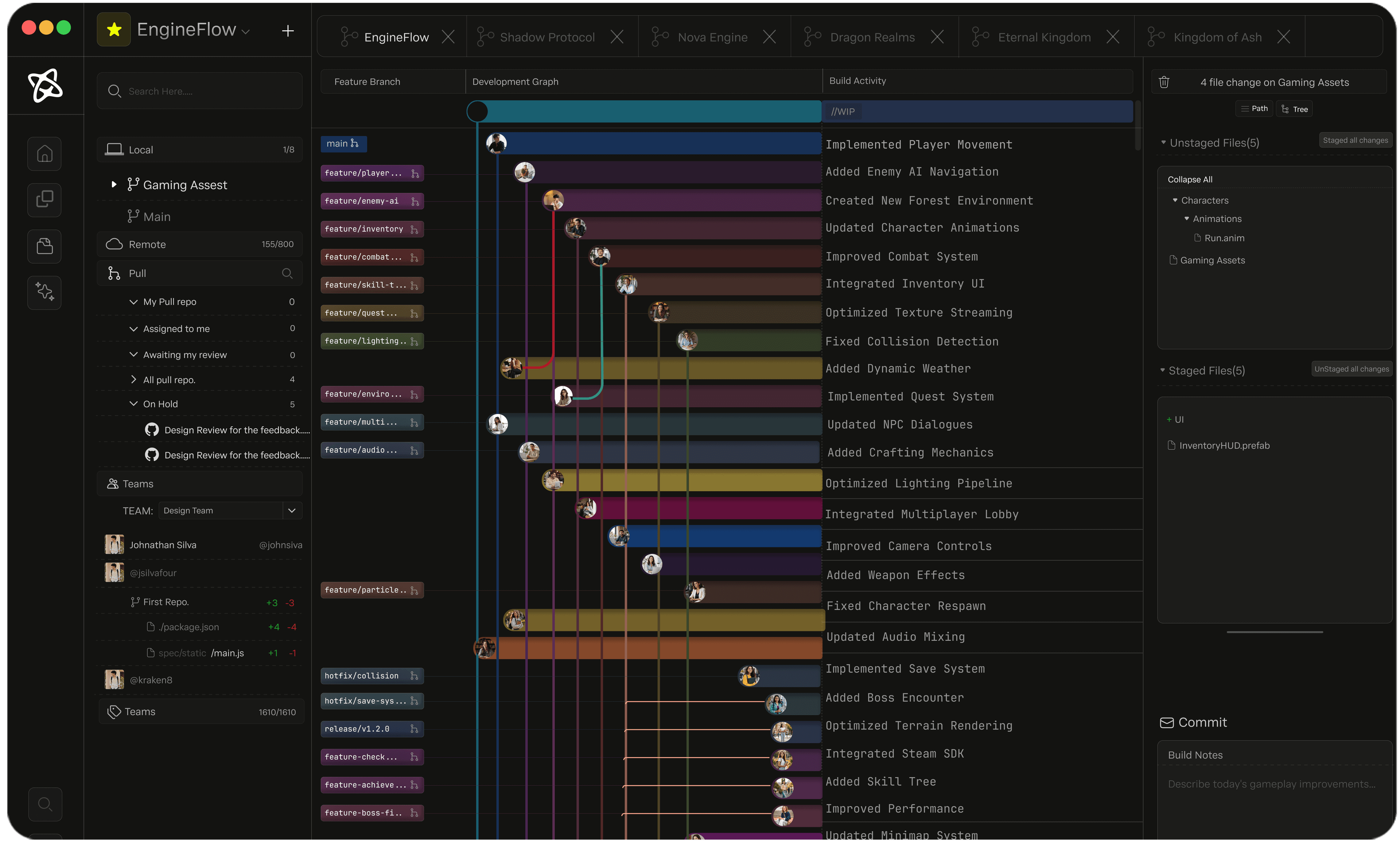Click search icon in the Pull row
Viewport: 1400px width, 841px height.
click(287, 273)
